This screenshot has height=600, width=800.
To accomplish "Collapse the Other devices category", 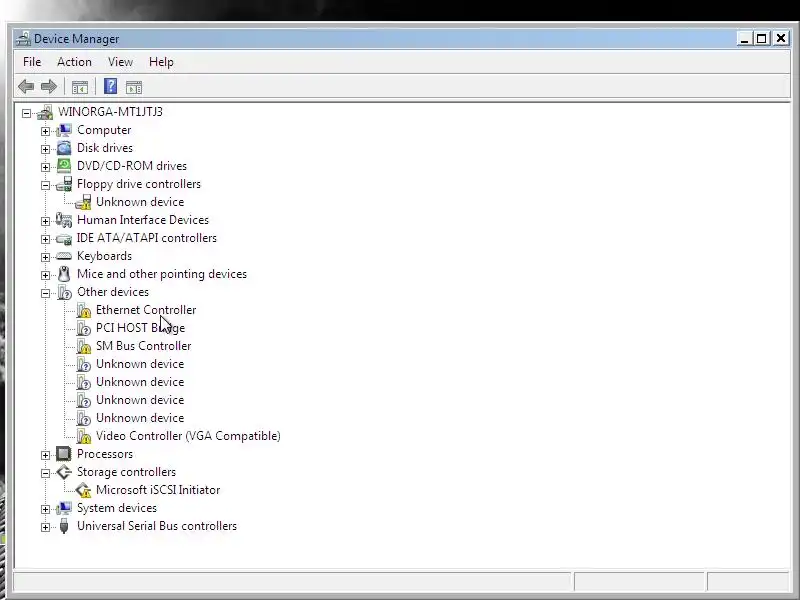I will pyautogui.click(x=45, y=293).
